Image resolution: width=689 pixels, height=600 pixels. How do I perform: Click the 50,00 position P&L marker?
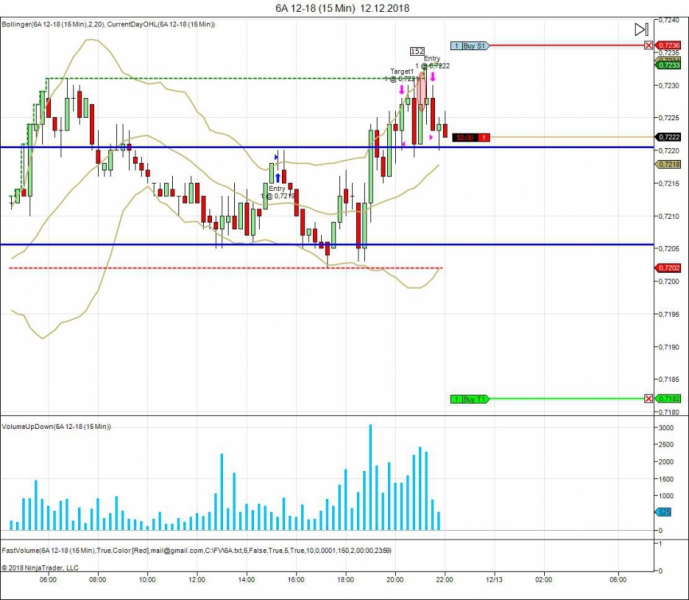click(x=471, y=138)
